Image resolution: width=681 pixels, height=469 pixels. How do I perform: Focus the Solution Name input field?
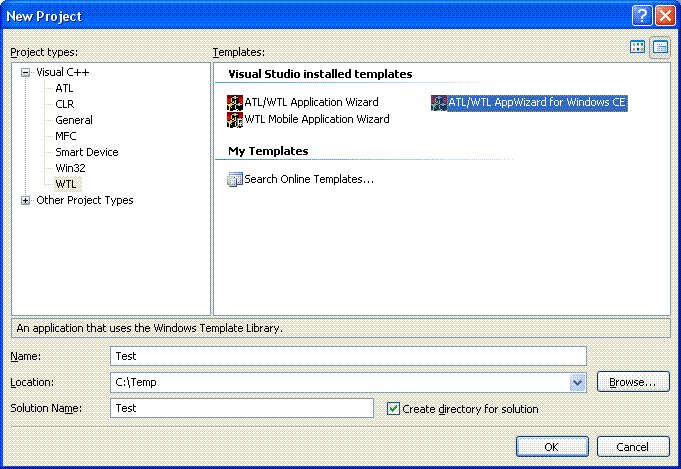pyautogui.click(x=242, y=408)
